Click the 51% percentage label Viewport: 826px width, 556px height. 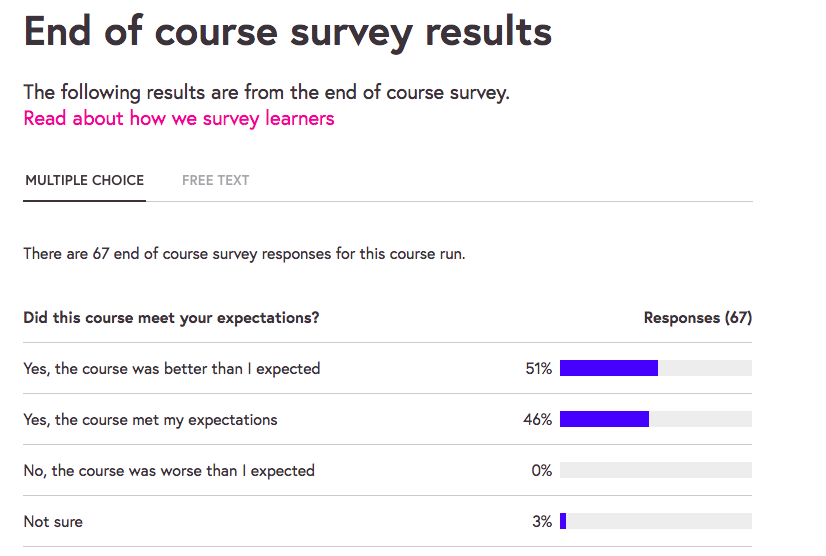coord(538,369)
